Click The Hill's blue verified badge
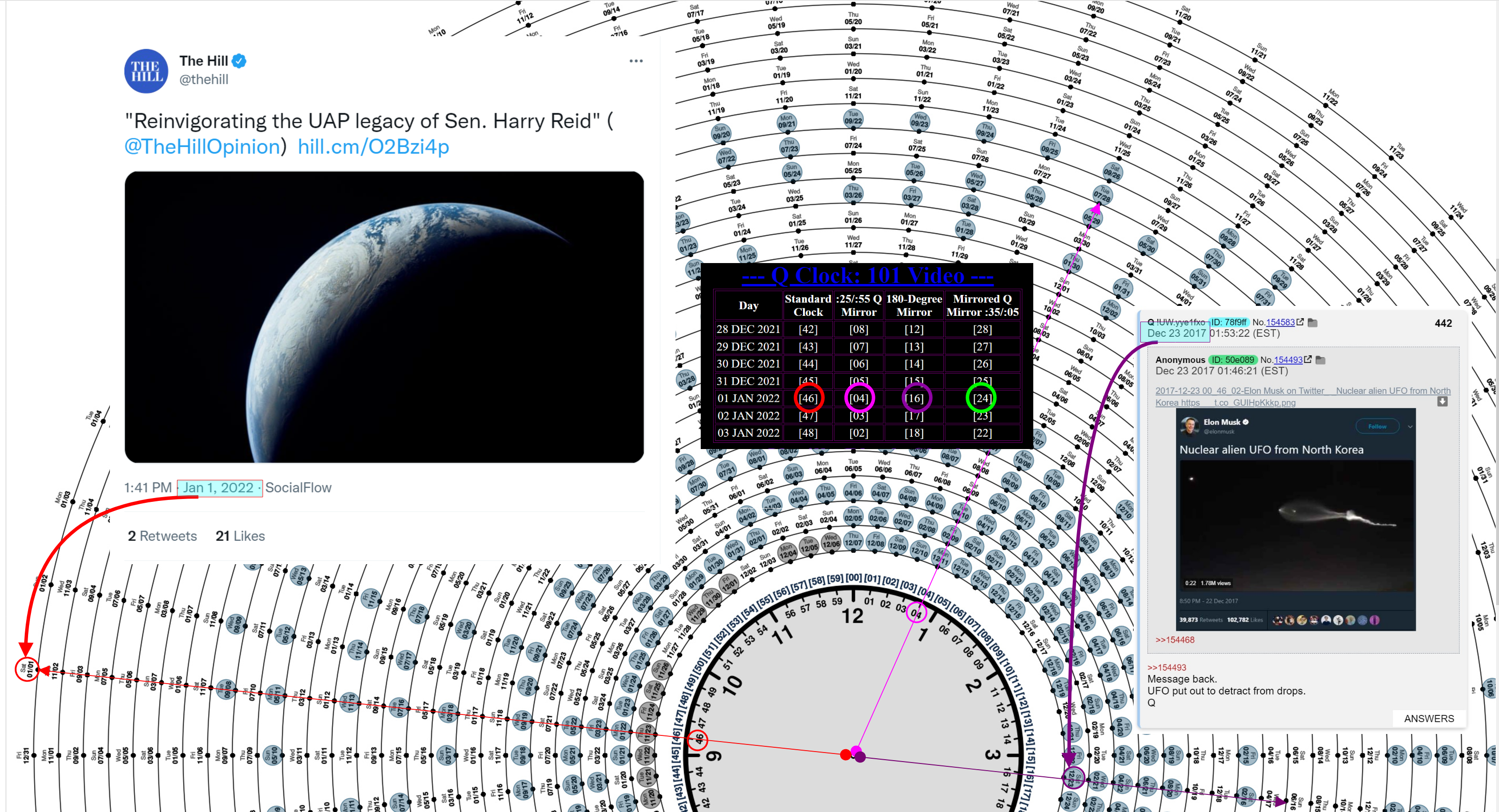The height and width of the screenshot is (812, 1499). pyautogui.click(x=239, y=60)
